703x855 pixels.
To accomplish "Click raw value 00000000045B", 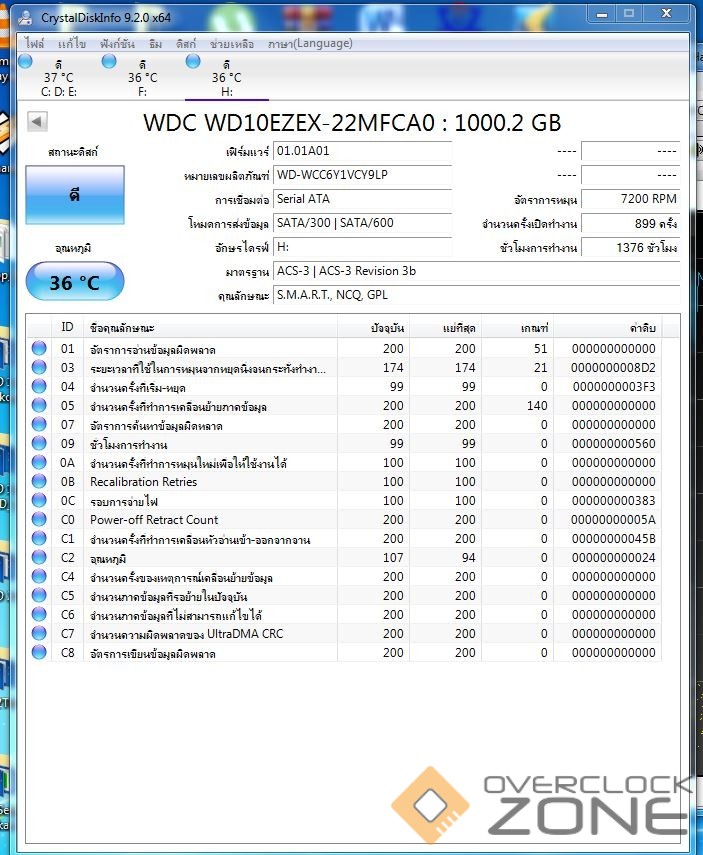I will point(614,539).
